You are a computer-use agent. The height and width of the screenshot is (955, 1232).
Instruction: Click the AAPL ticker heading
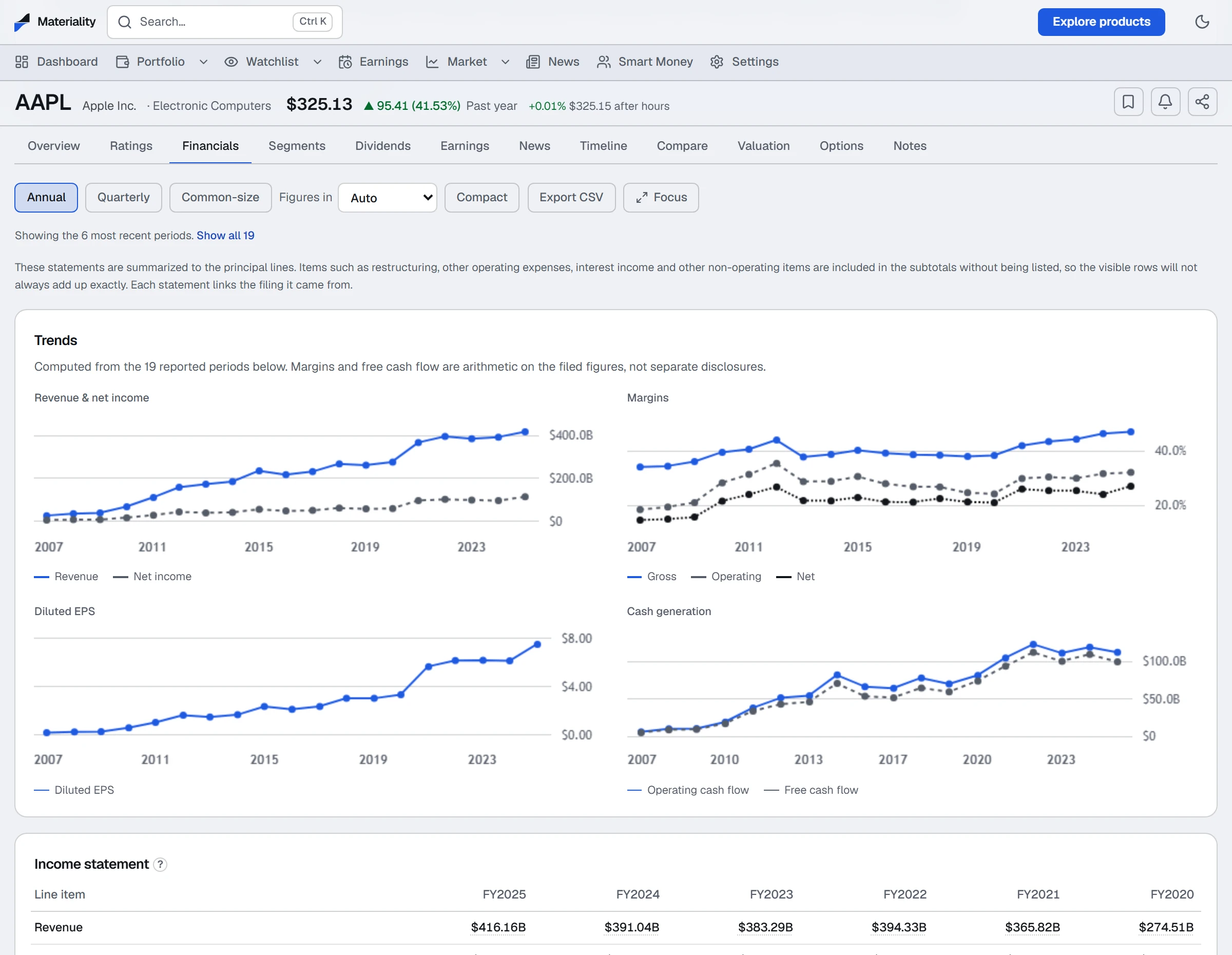[44, 103]
